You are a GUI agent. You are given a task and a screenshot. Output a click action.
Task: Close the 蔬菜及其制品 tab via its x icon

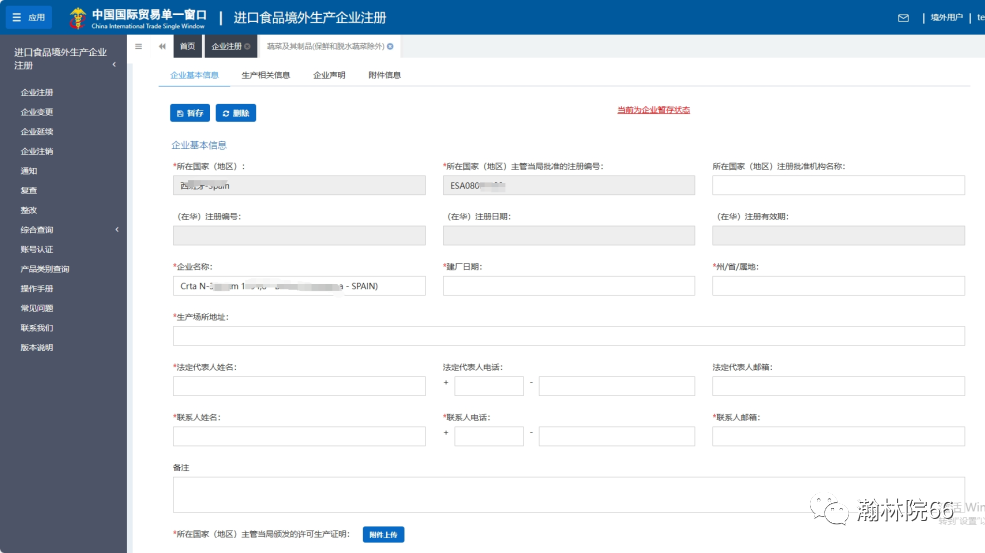(390, 47)
